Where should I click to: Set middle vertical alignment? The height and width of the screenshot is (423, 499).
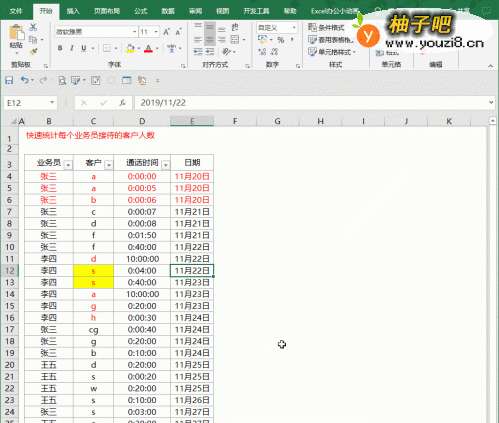(x=210, y=26)
